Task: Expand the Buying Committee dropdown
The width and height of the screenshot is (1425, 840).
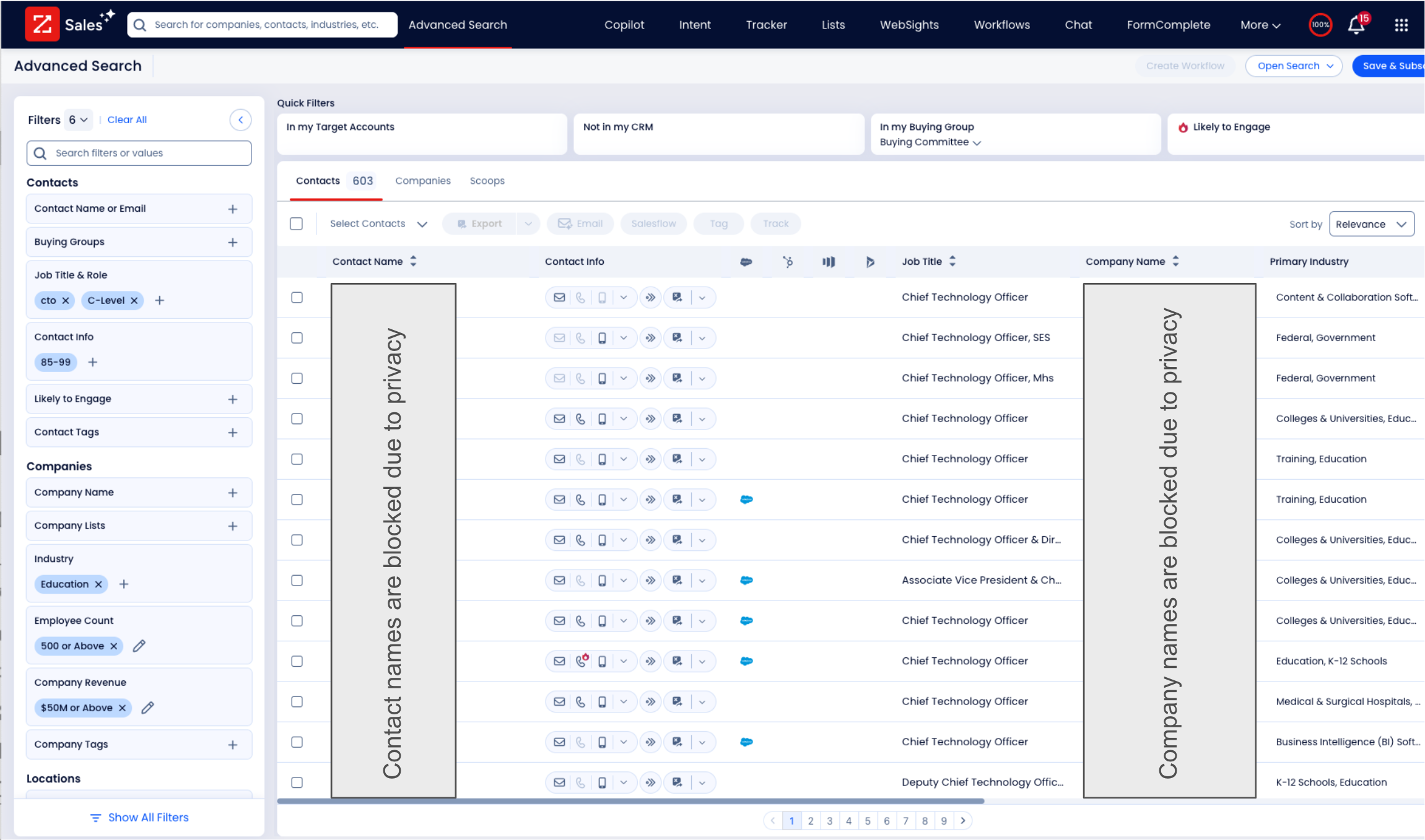Action: (930, 142)
